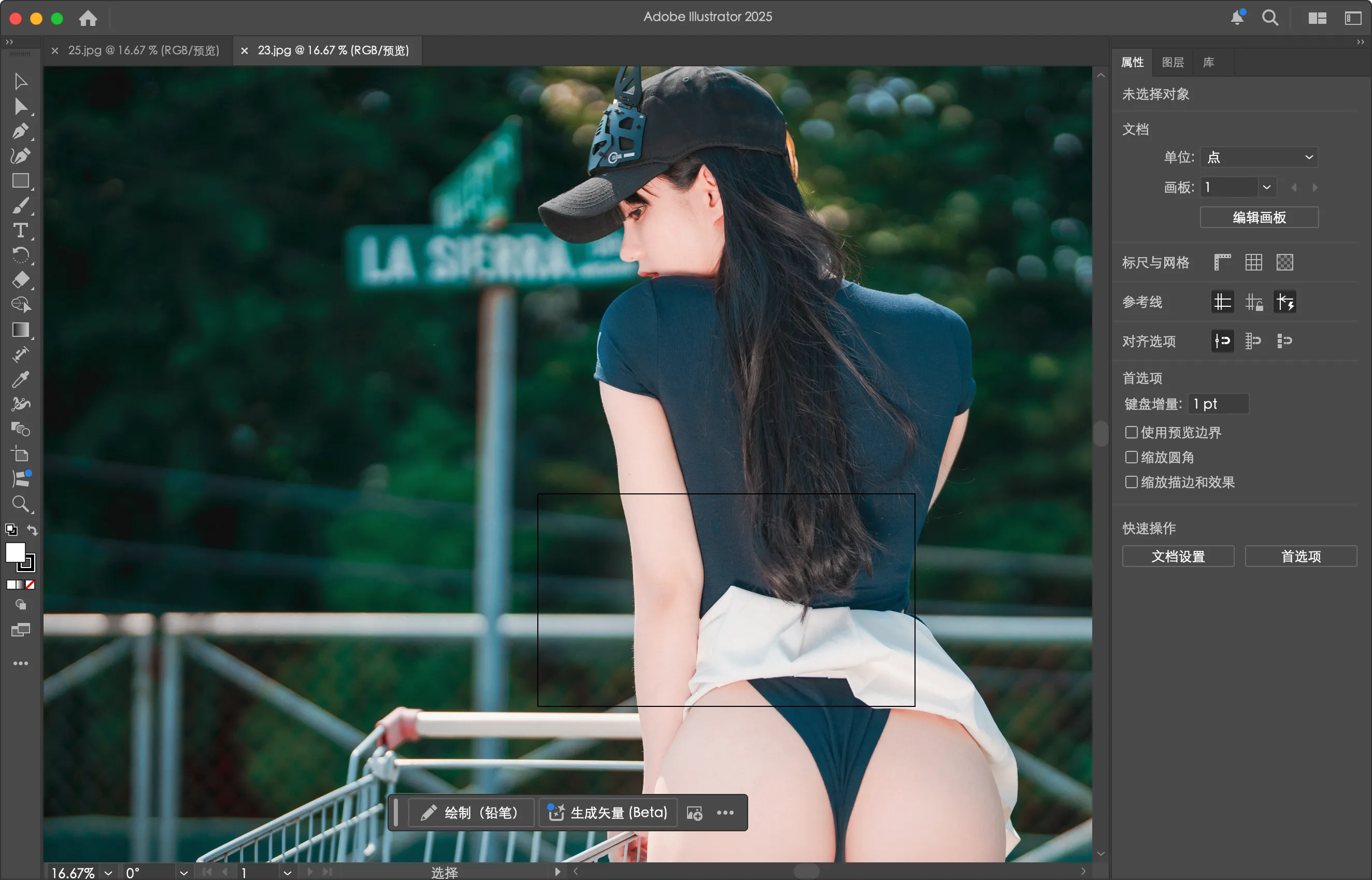The height and width of the screenshot is (880, 1372).
Task: Click 编辑画板 button
Action: coord(1259,217)
